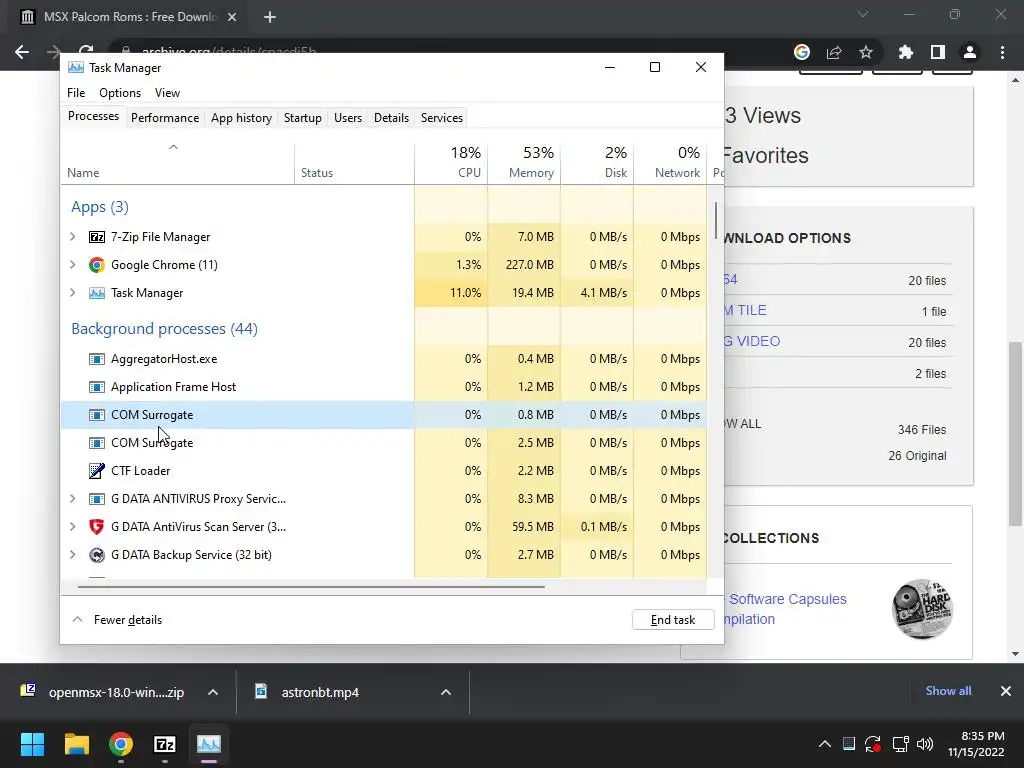The image size is (1024, 768).
Task: Switch to the App history tab
Action: pos(241,118)
